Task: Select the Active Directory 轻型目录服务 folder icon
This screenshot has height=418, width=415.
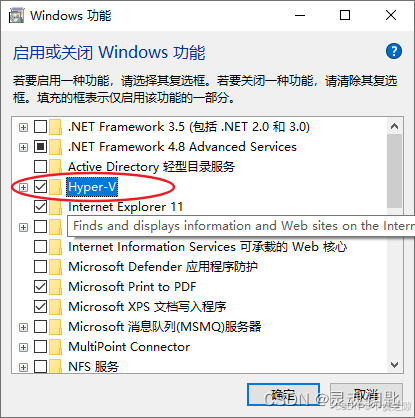Action: [56, 167]
